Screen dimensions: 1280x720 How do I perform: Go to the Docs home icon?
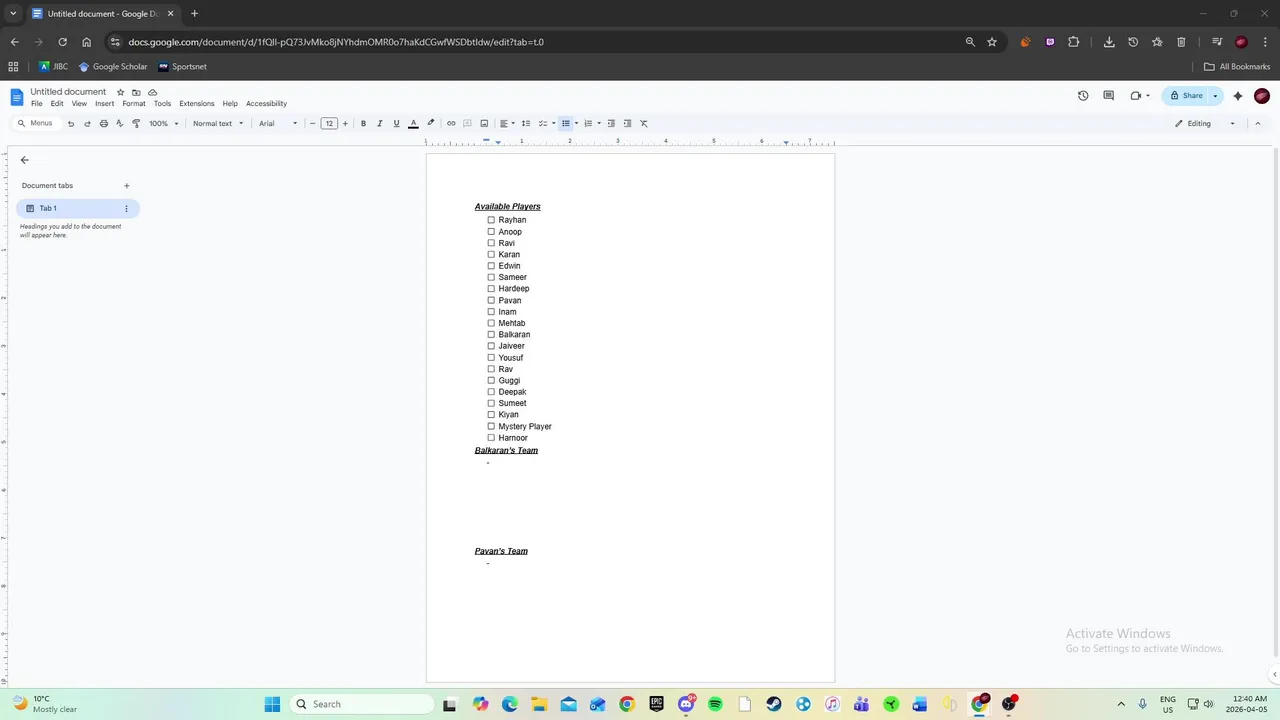click(17, 97)
